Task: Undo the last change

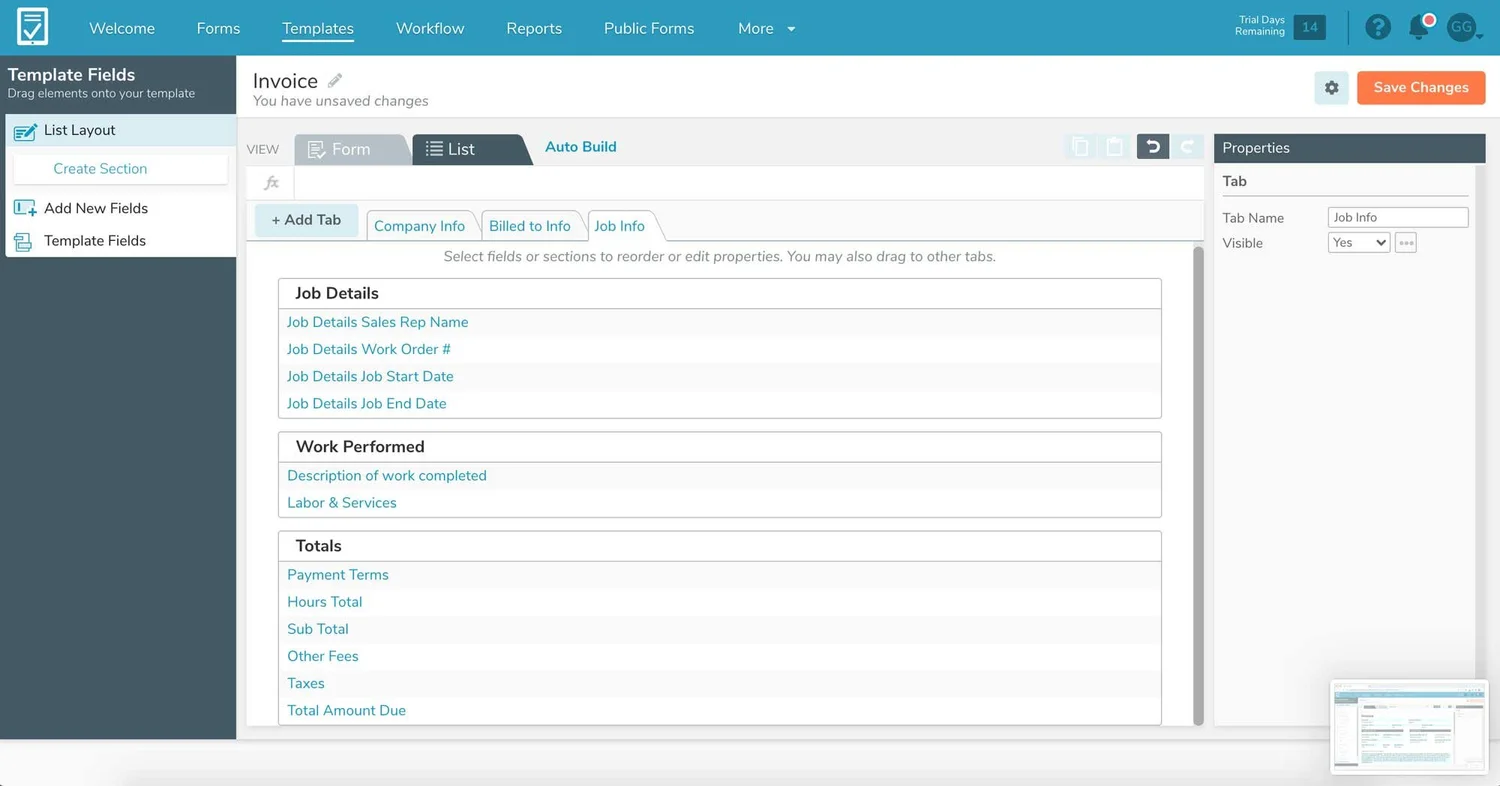Action: coord(1152,146)
